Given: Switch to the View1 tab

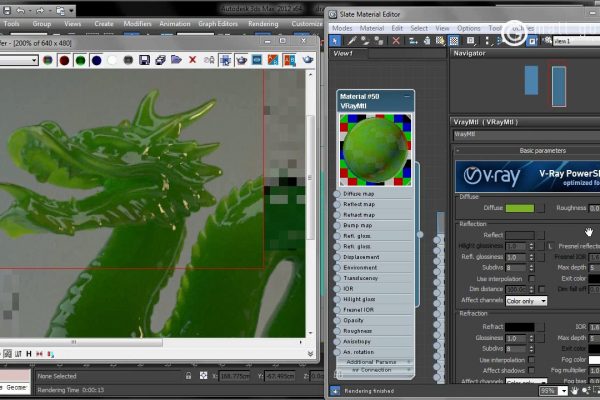Looking at the screenshot, I should click(348, 54).
